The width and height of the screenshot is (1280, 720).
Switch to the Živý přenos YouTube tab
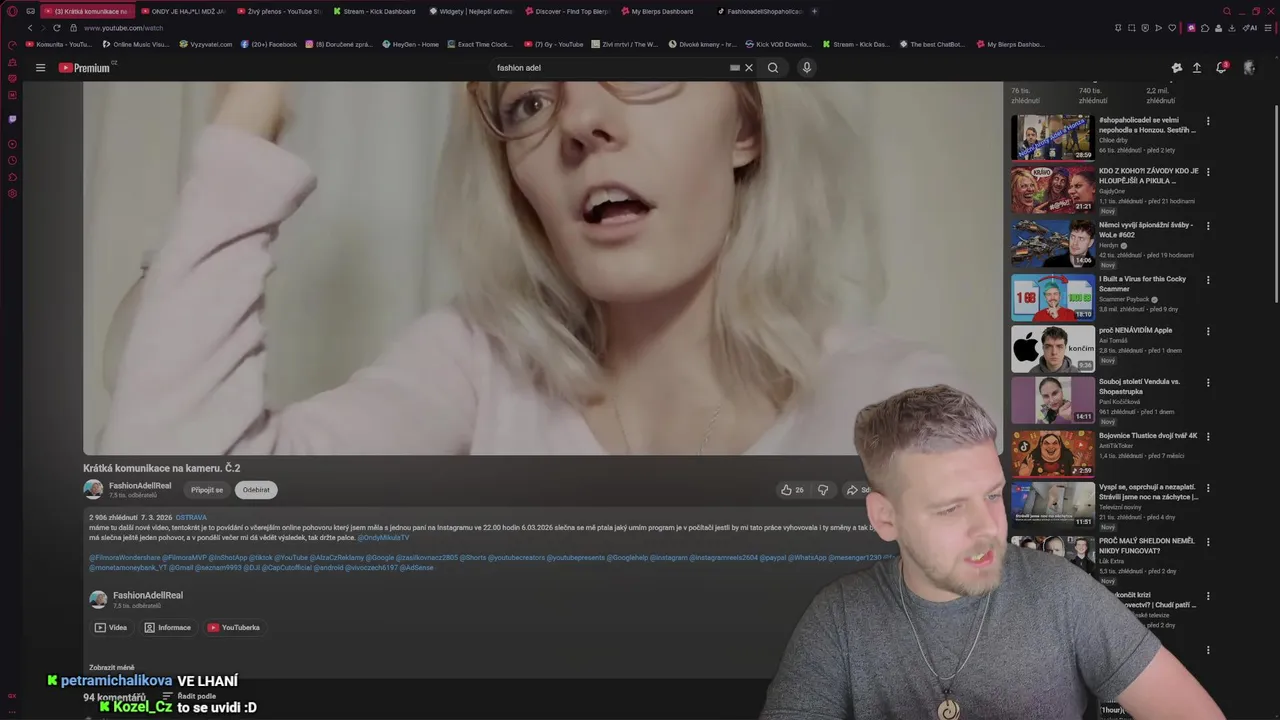(279, 11)
